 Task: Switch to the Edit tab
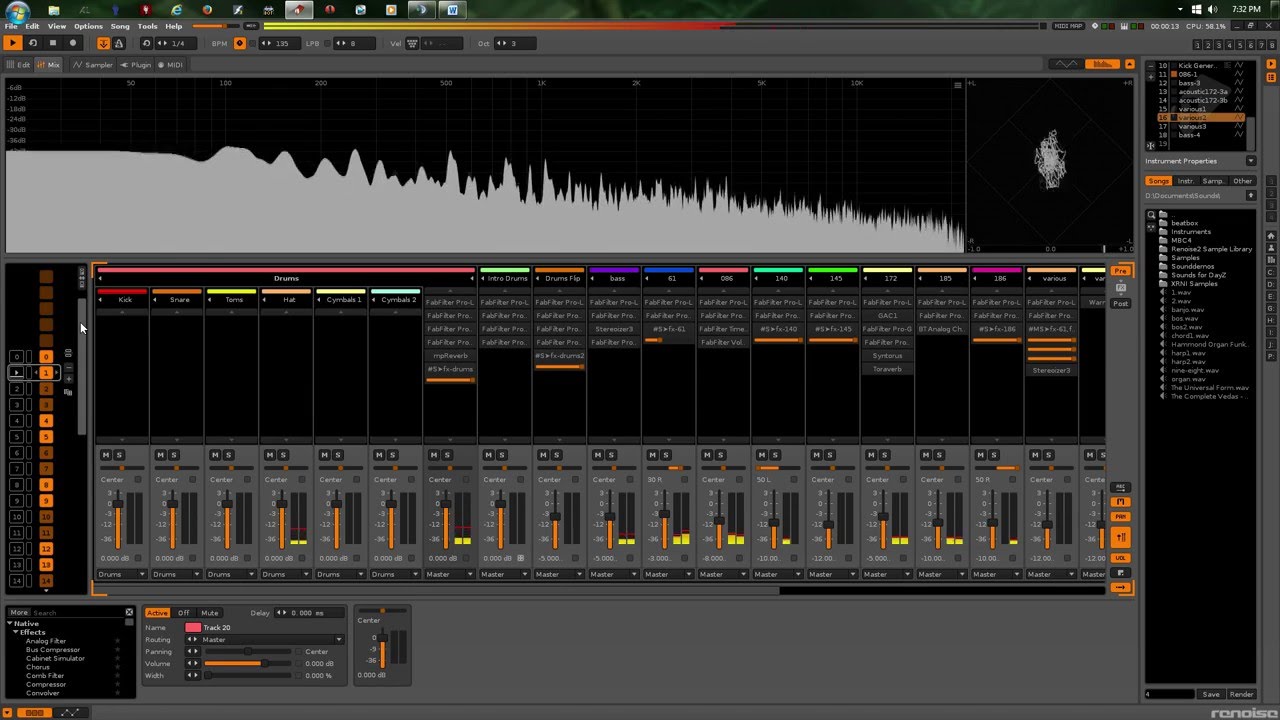(20, 65)
